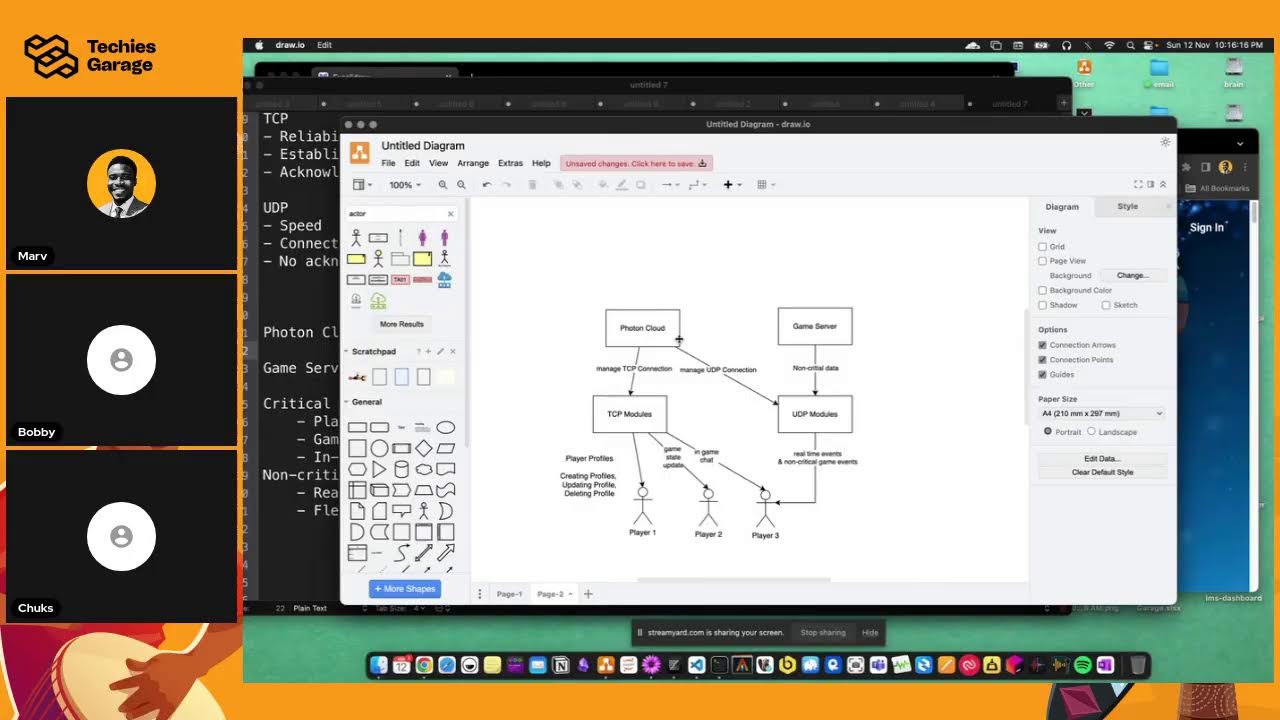Select the stick-figure actor shape in search results
The image size is (1280, 720).
[x=356, y=237]
